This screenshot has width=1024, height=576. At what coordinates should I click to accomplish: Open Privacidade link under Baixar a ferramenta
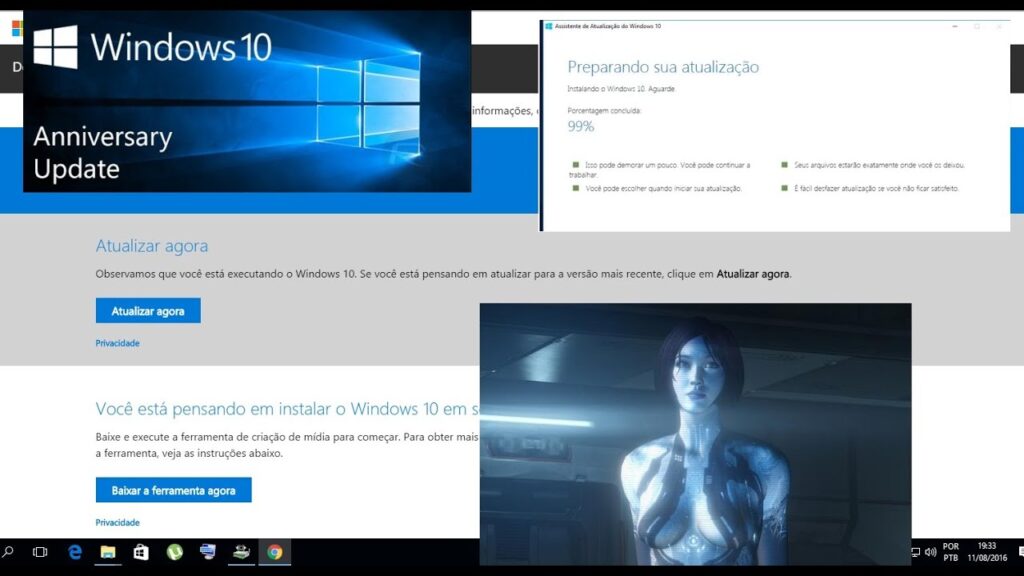(x=118, y=522)
